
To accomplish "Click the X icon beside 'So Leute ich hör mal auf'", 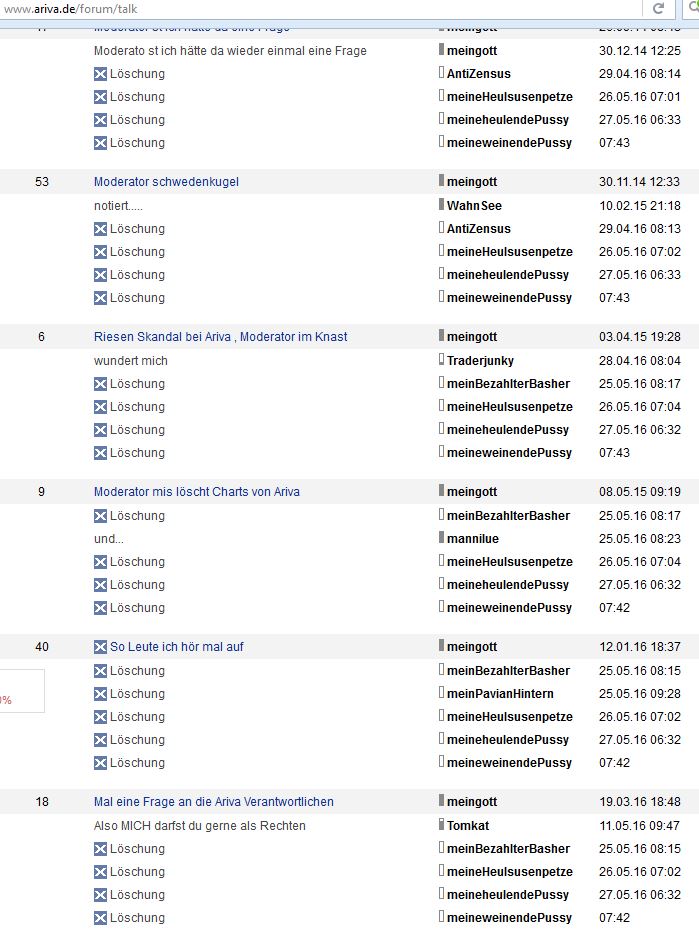I will pos(100,647).
